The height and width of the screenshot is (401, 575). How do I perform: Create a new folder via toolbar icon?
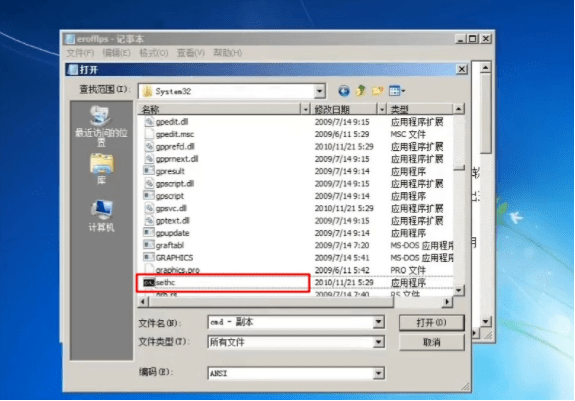(x=378, y=90)
